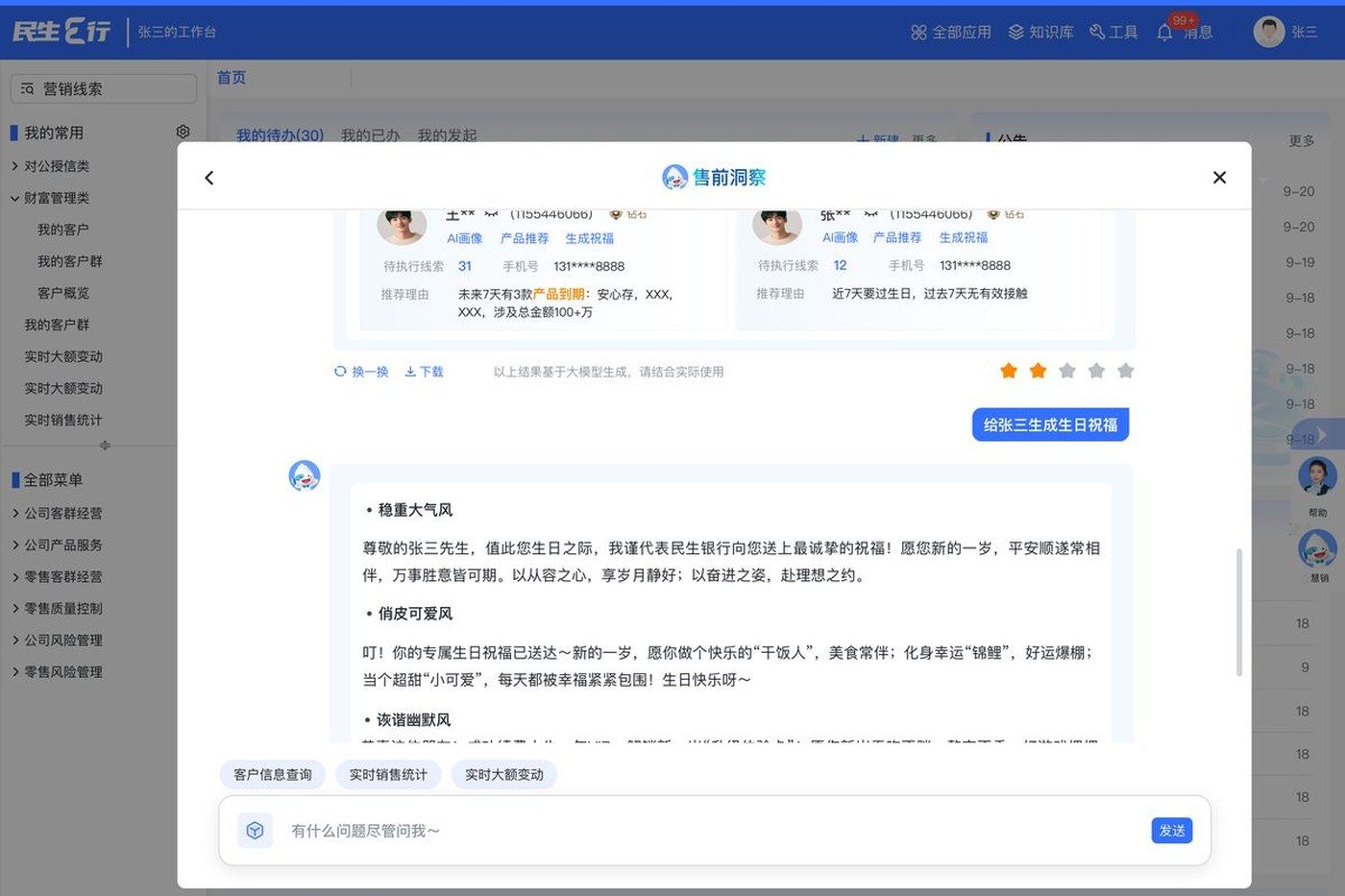This screenshot has height=896, width=1345.
Task: Open 产品推荐 for customer 张**
Action: [x=897, y=237]
